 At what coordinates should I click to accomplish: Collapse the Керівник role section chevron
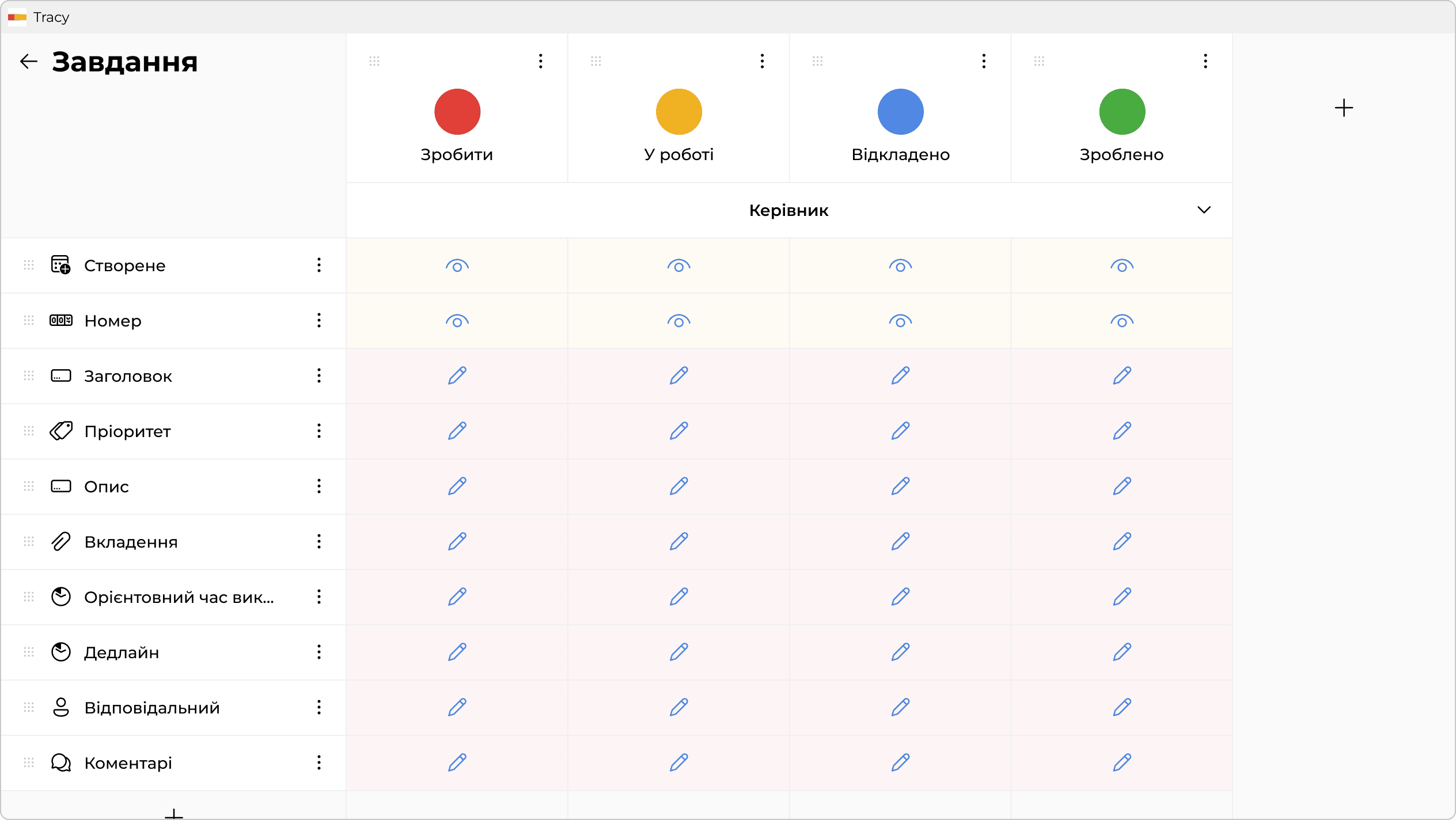coord(1204,210)
